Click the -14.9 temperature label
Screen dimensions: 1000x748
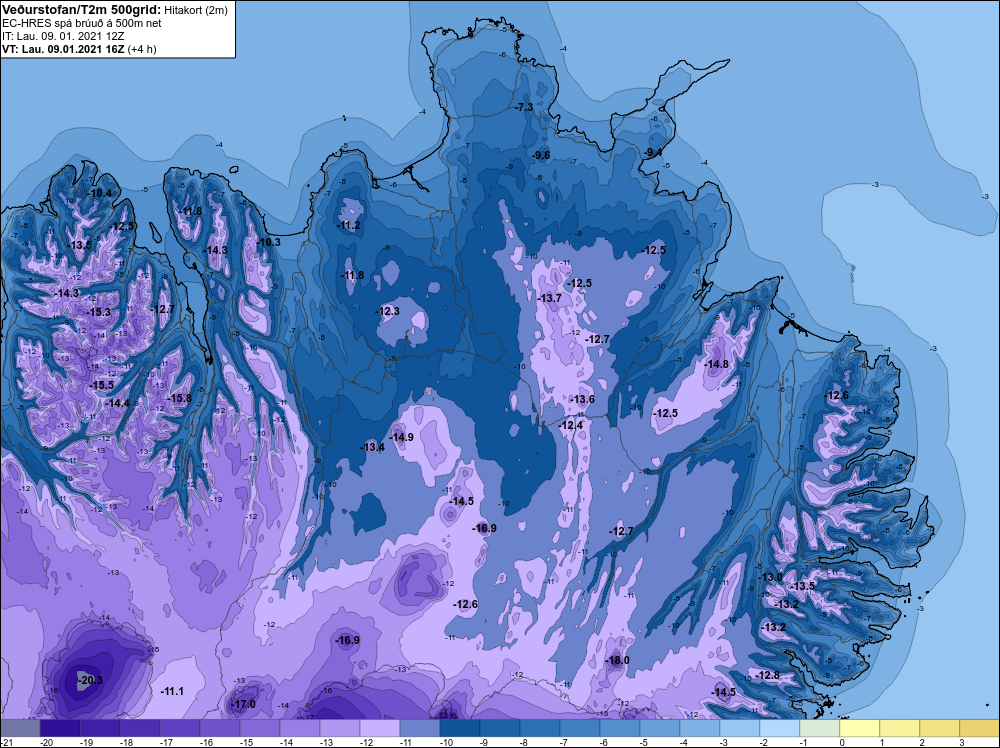point(402,437)
